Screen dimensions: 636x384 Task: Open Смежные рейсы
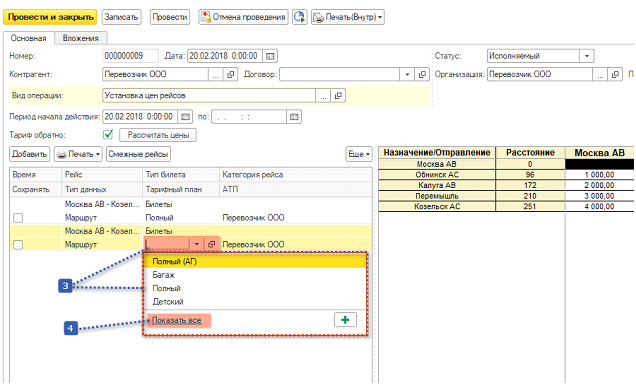138,154
